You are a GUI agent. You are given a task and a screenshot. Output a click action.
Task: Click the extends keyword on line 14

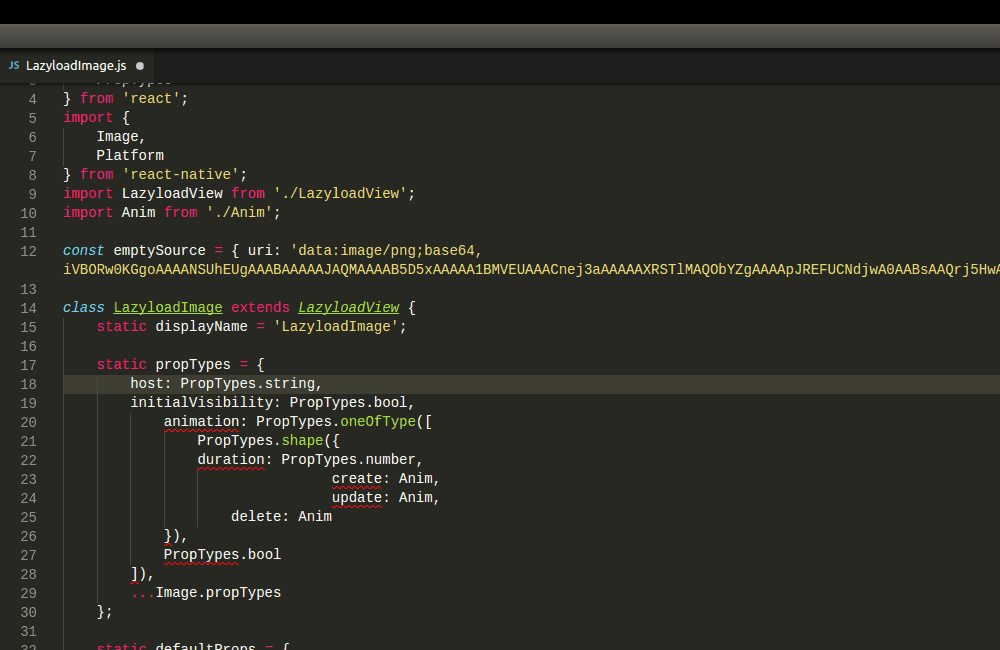260,307
